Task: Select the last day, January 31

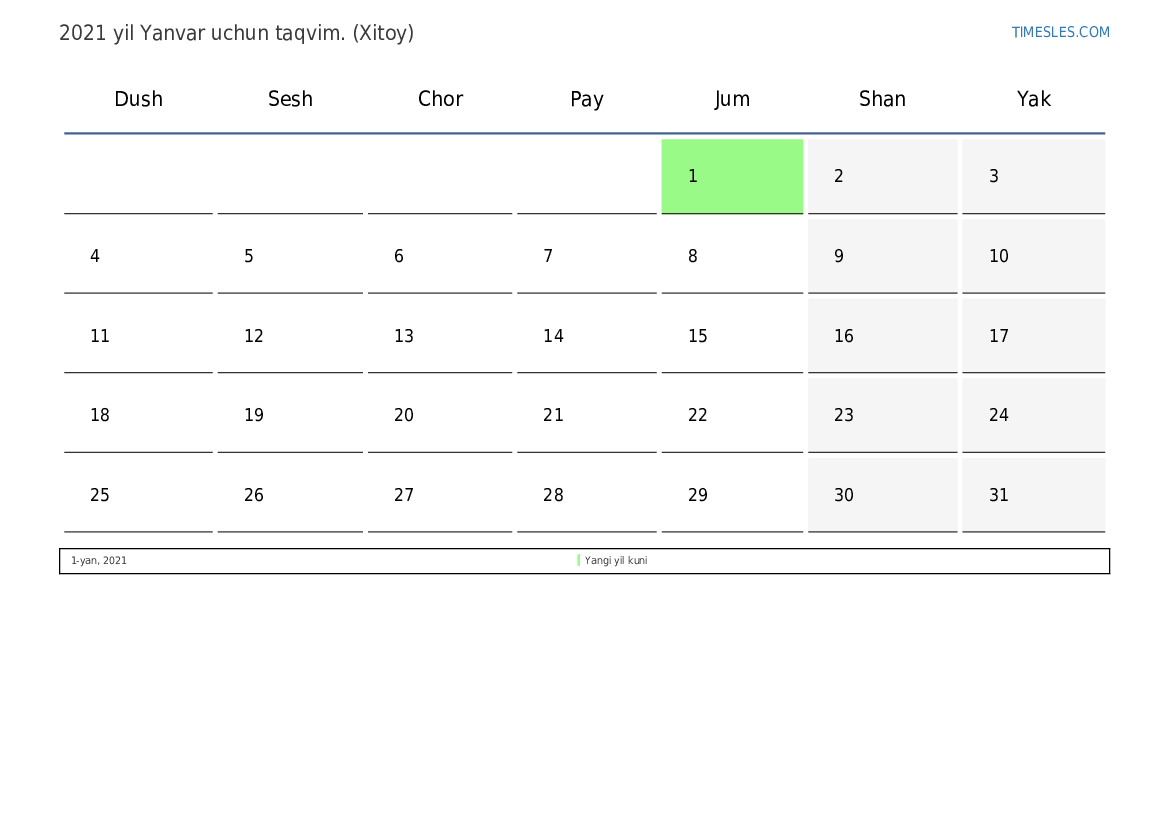Action: tap(1033, 495)
